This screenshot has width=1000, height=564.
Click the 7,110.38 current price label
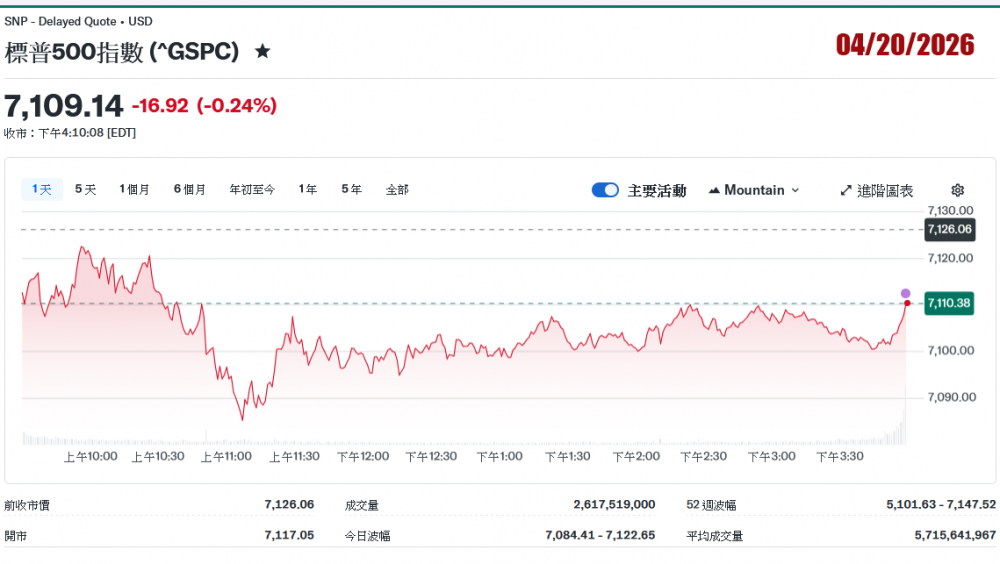point(949,303)
